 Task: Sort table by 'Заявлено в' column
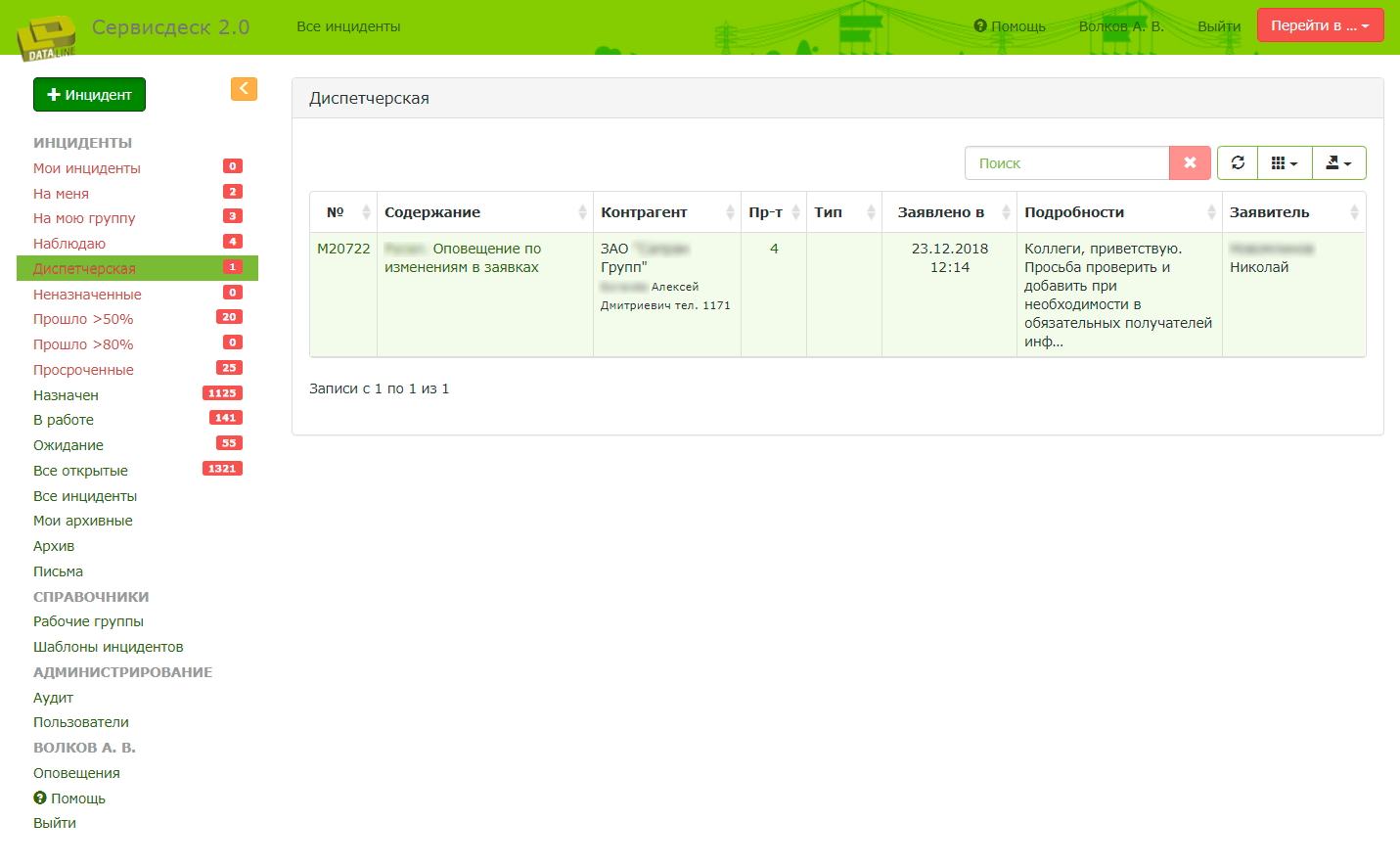(949, 212)
